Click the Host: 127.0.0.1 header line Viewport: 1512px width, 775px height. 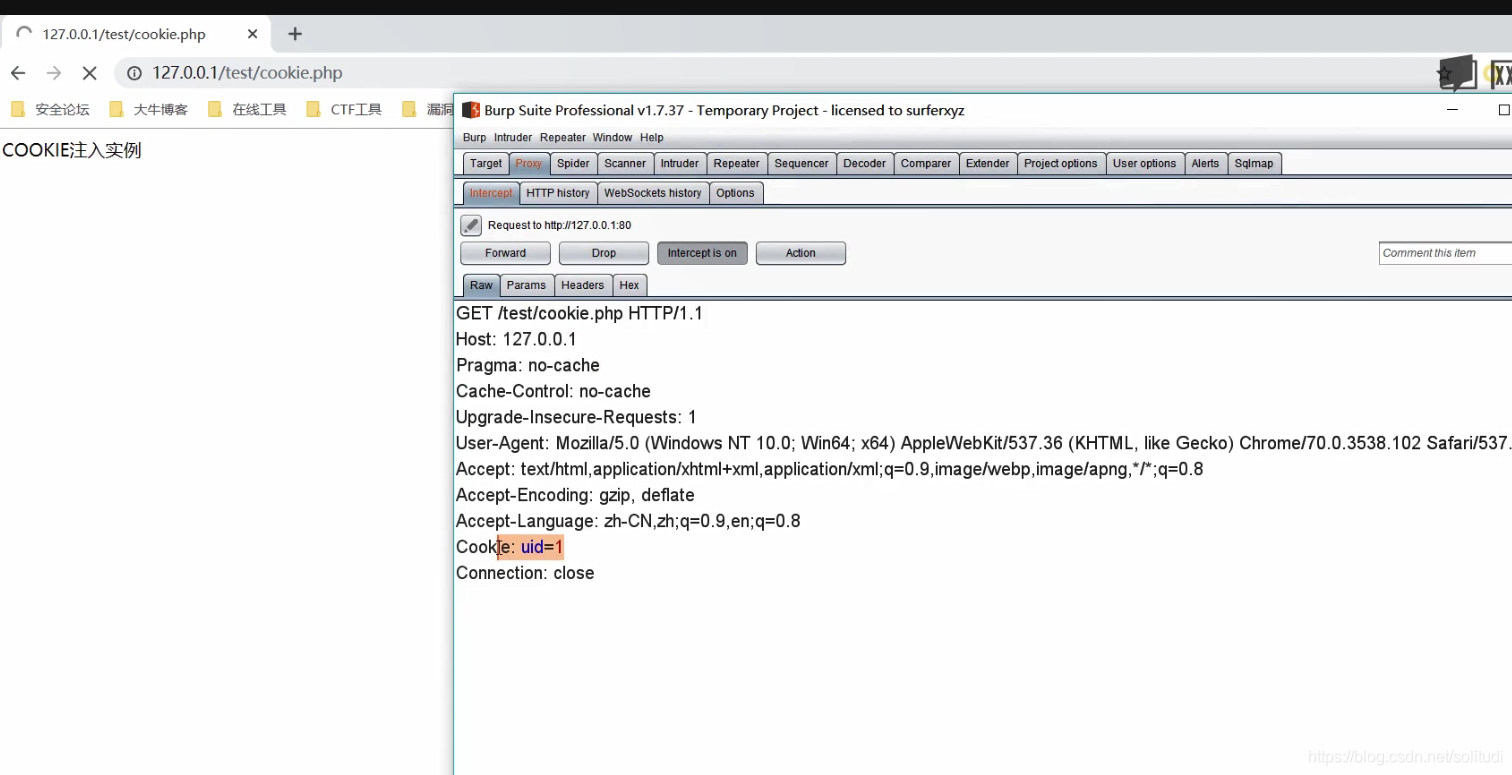[516, 339]
